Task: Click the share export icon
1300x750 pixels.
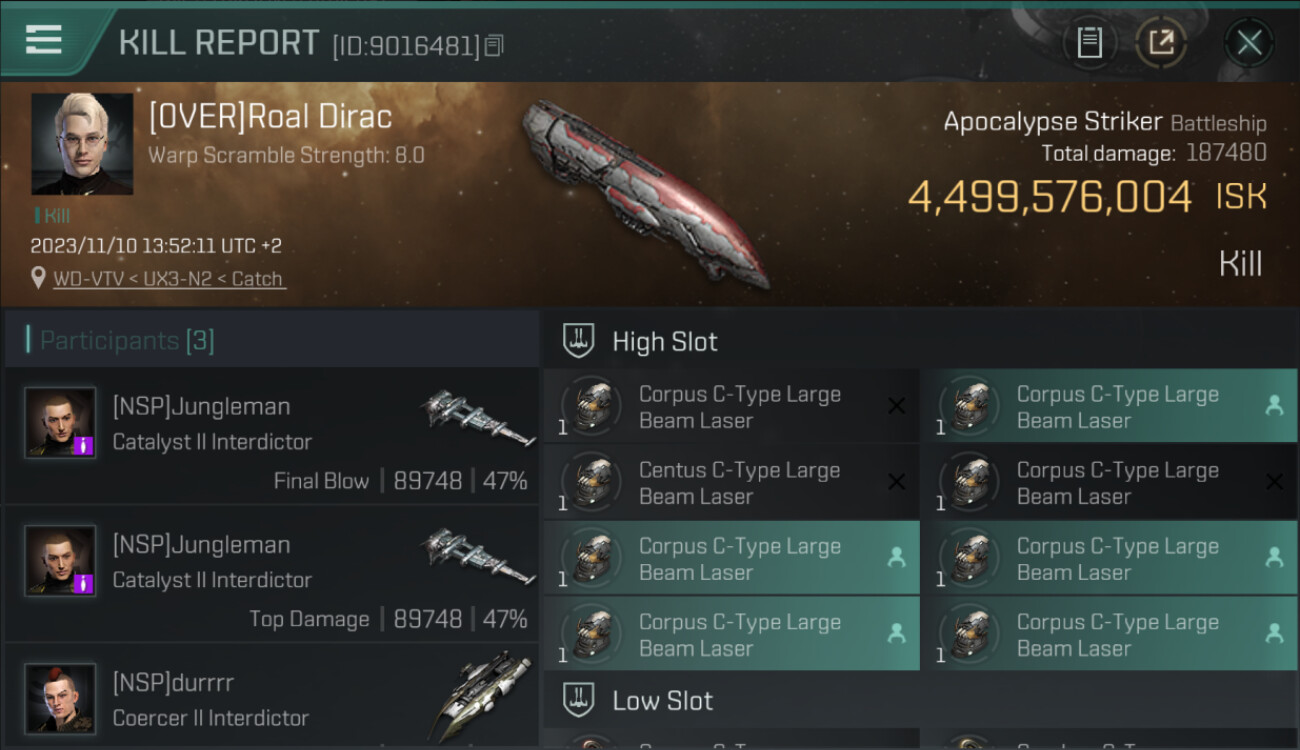Action: pos(1161,43)
